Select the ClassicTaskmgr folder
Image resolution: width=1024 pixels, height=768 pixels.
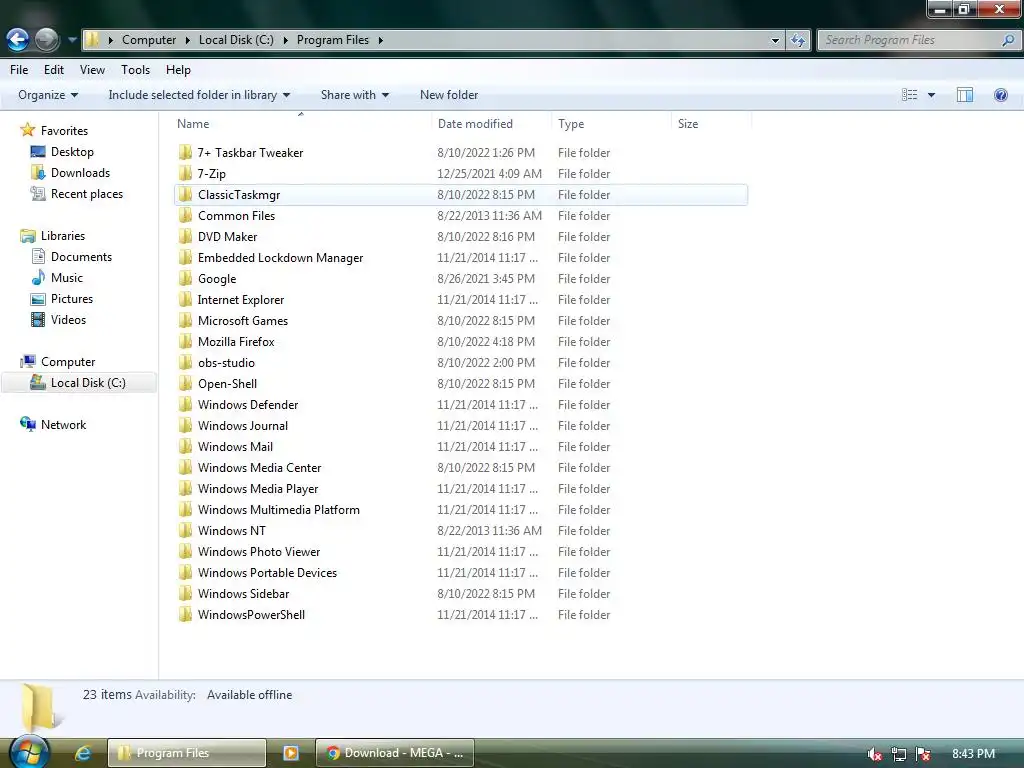point(461,195)
